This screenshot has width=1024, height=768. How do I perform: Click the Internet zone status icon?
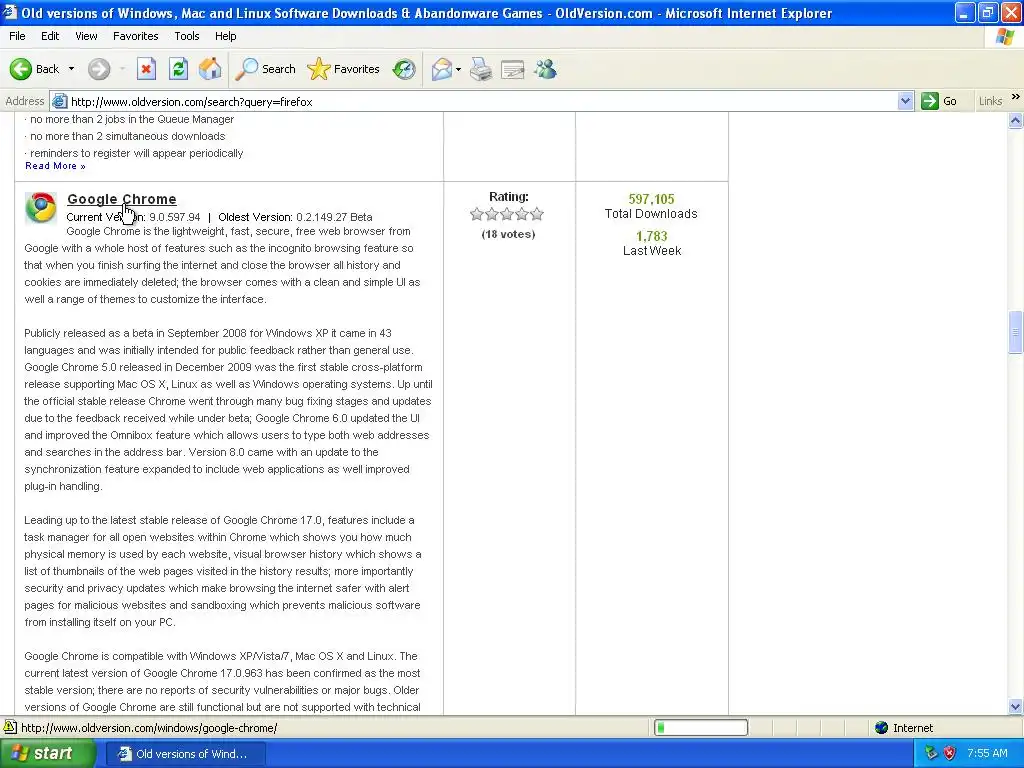882,728
